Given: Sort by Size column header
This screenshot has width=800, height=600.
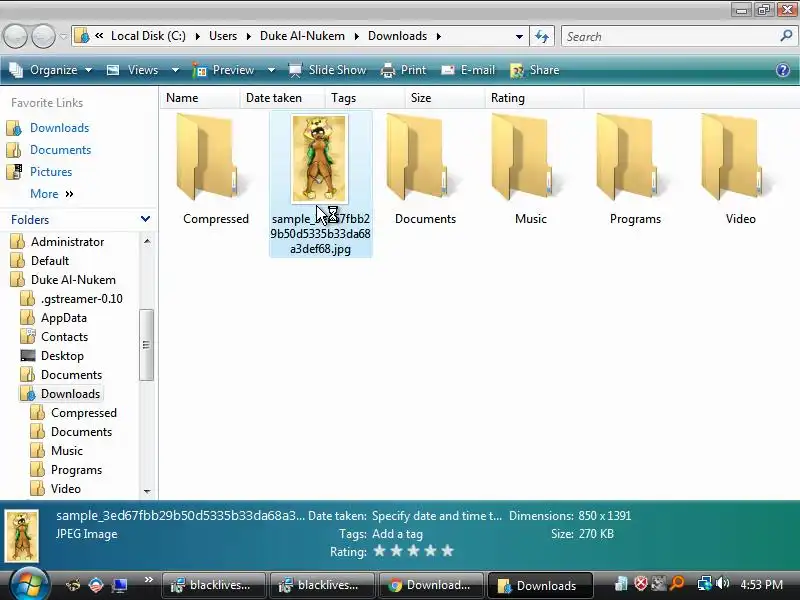Looking at the screenshot, I should coord(445,98).
